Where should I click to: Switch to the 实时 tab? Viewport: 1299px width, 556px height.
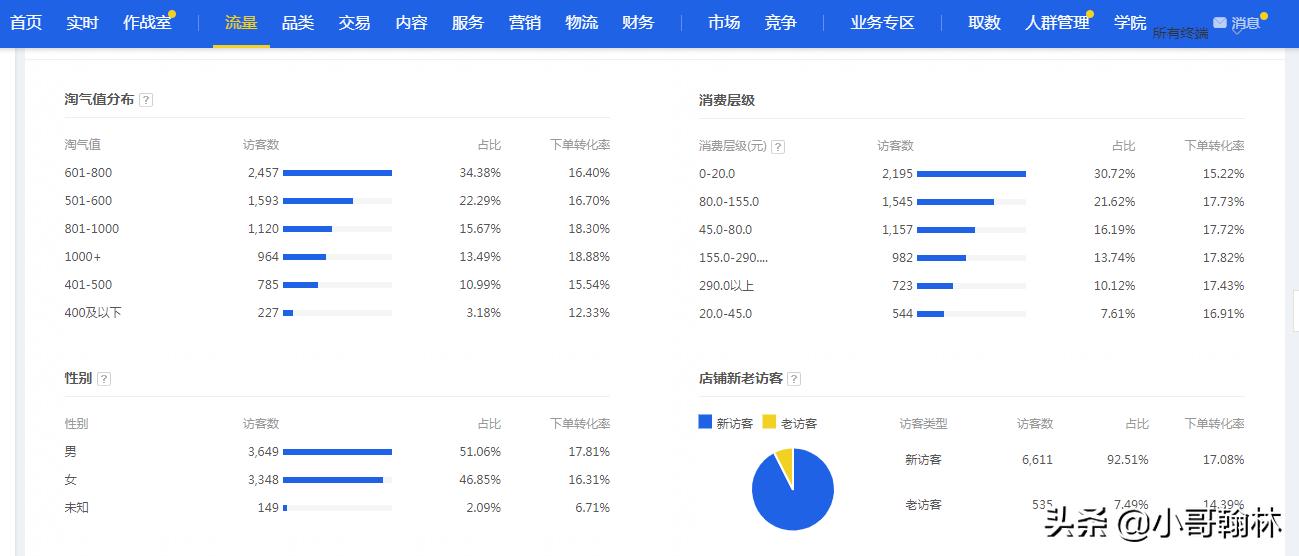tap(83, 22)
